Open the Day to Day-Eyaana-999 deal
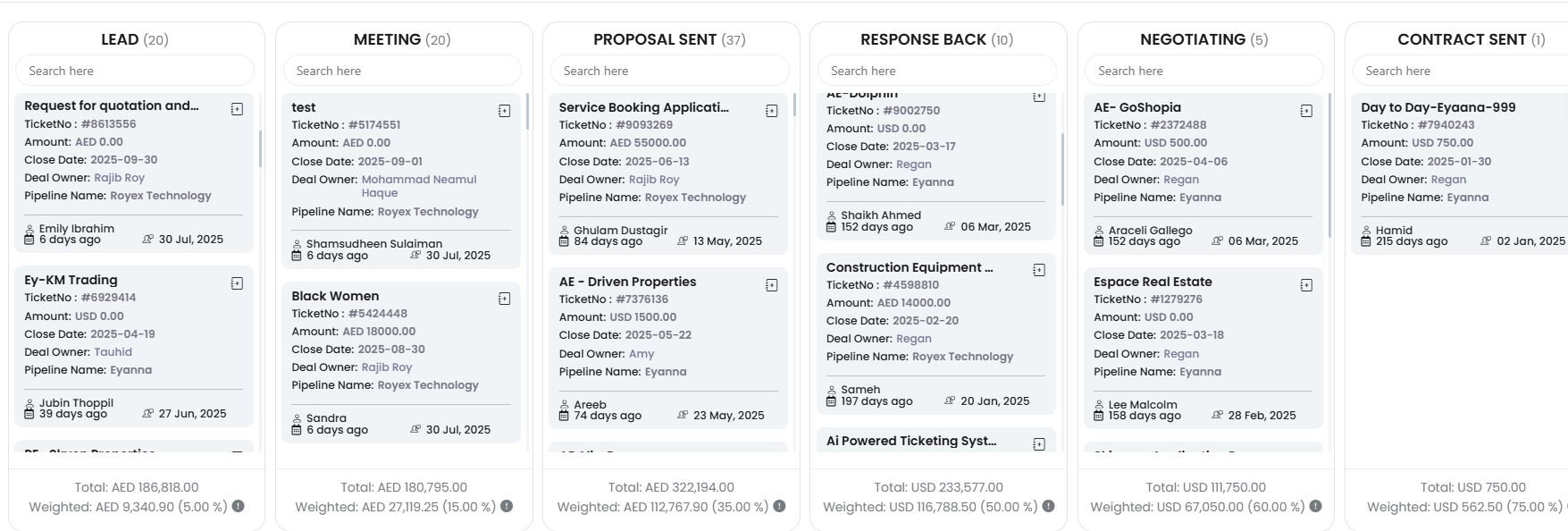1568x531 pixels. coord(1438,107)
